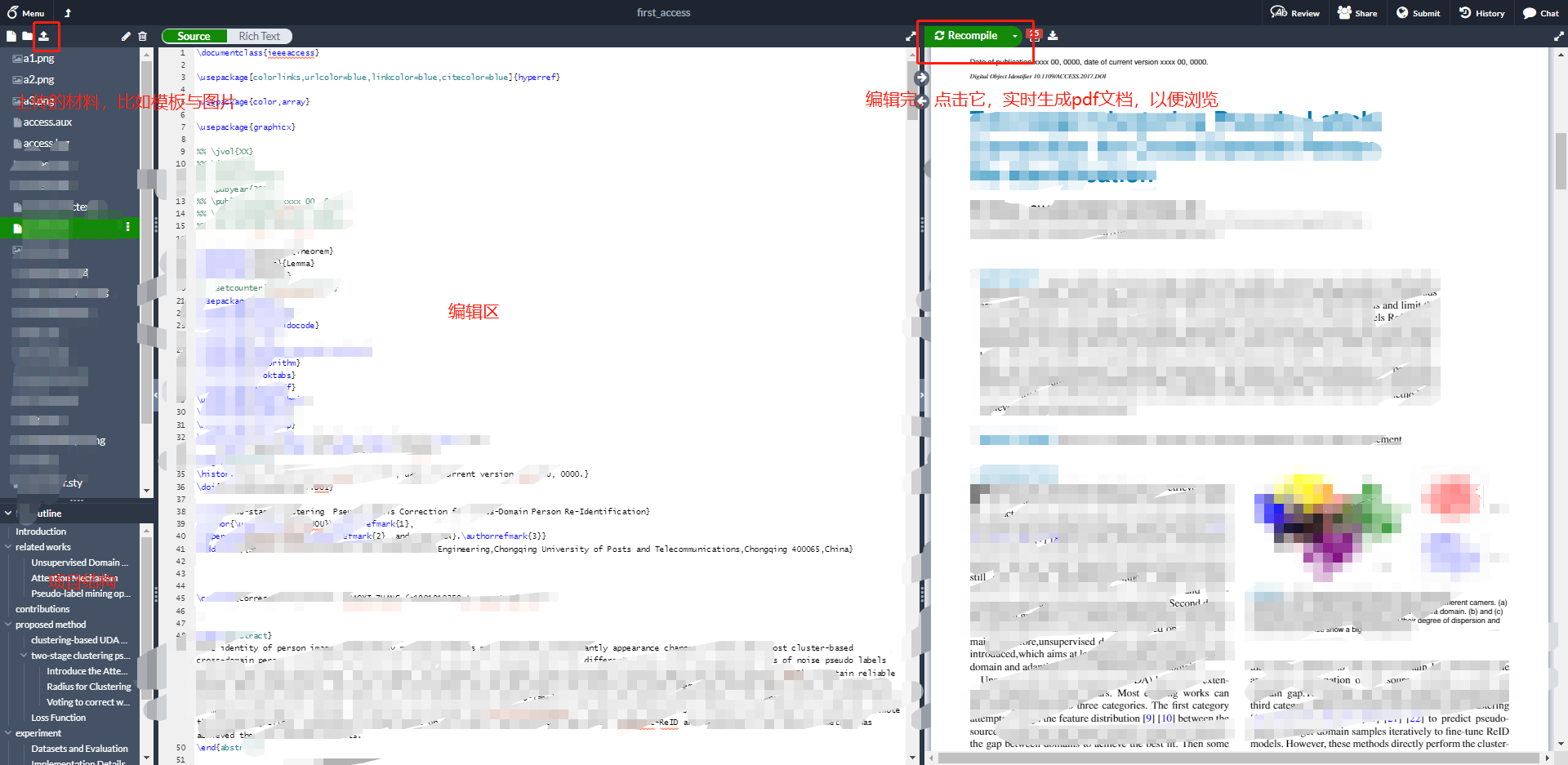Screen dimensions: 1568x765
Task: Keep Source mode selected
Action: (x=194, y=36)
